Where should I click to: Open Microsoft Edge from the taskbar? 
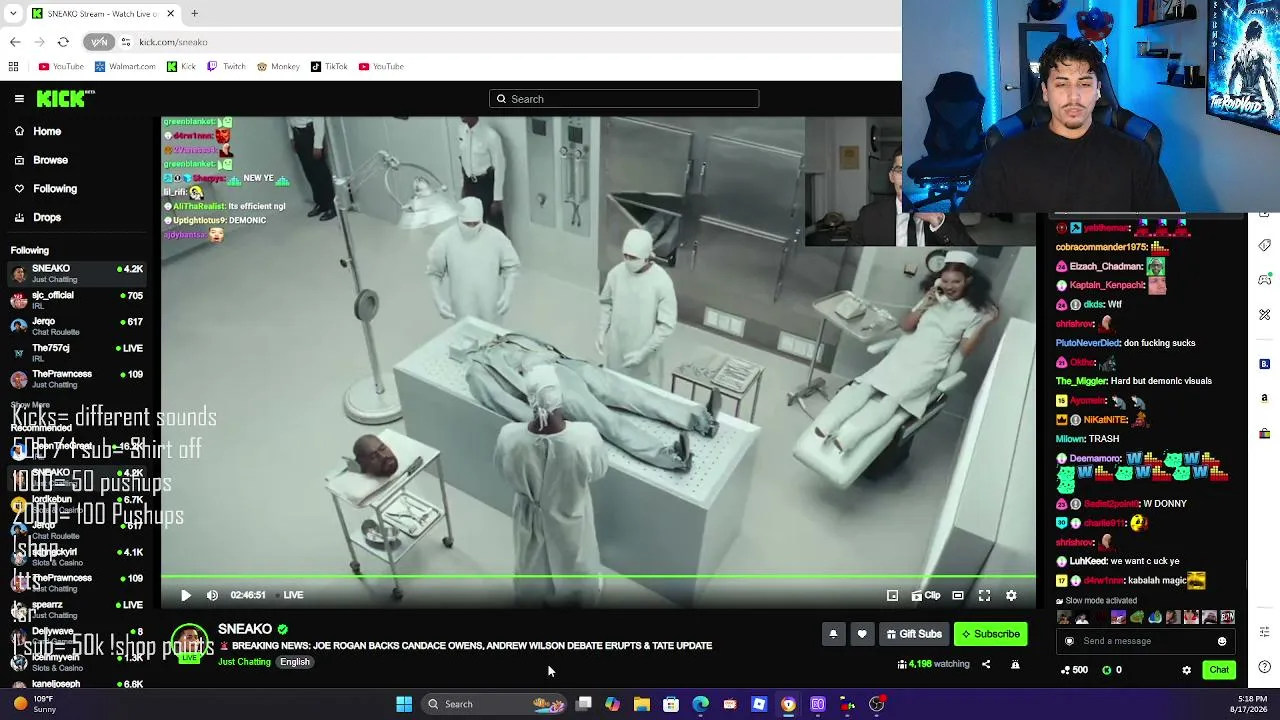coord(701,704)
